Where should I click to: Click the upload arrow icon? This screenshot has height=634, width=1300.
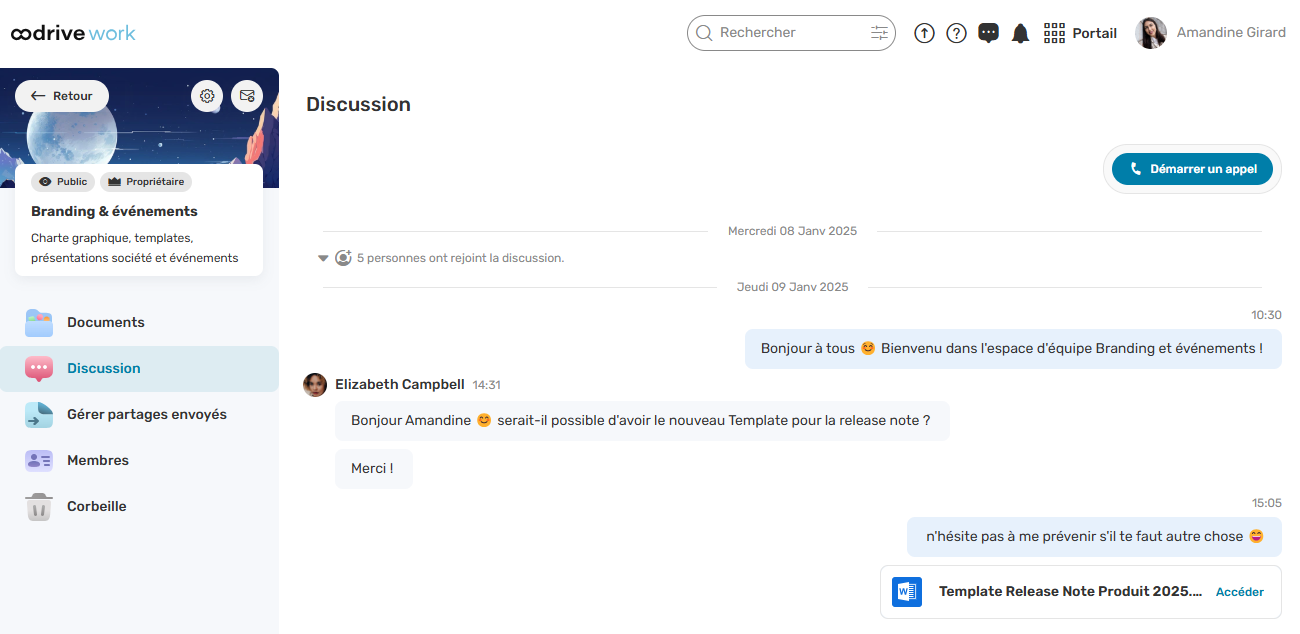(x=925, y=33)
